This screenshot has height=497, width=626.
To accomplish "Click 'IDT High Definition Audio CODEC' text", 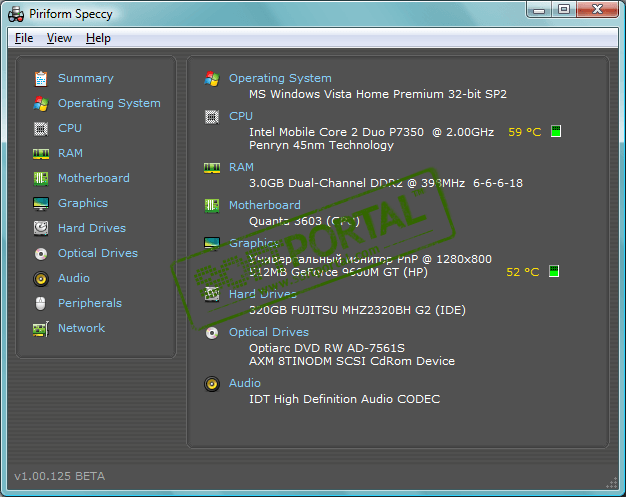I will click(x=345, y=399).
